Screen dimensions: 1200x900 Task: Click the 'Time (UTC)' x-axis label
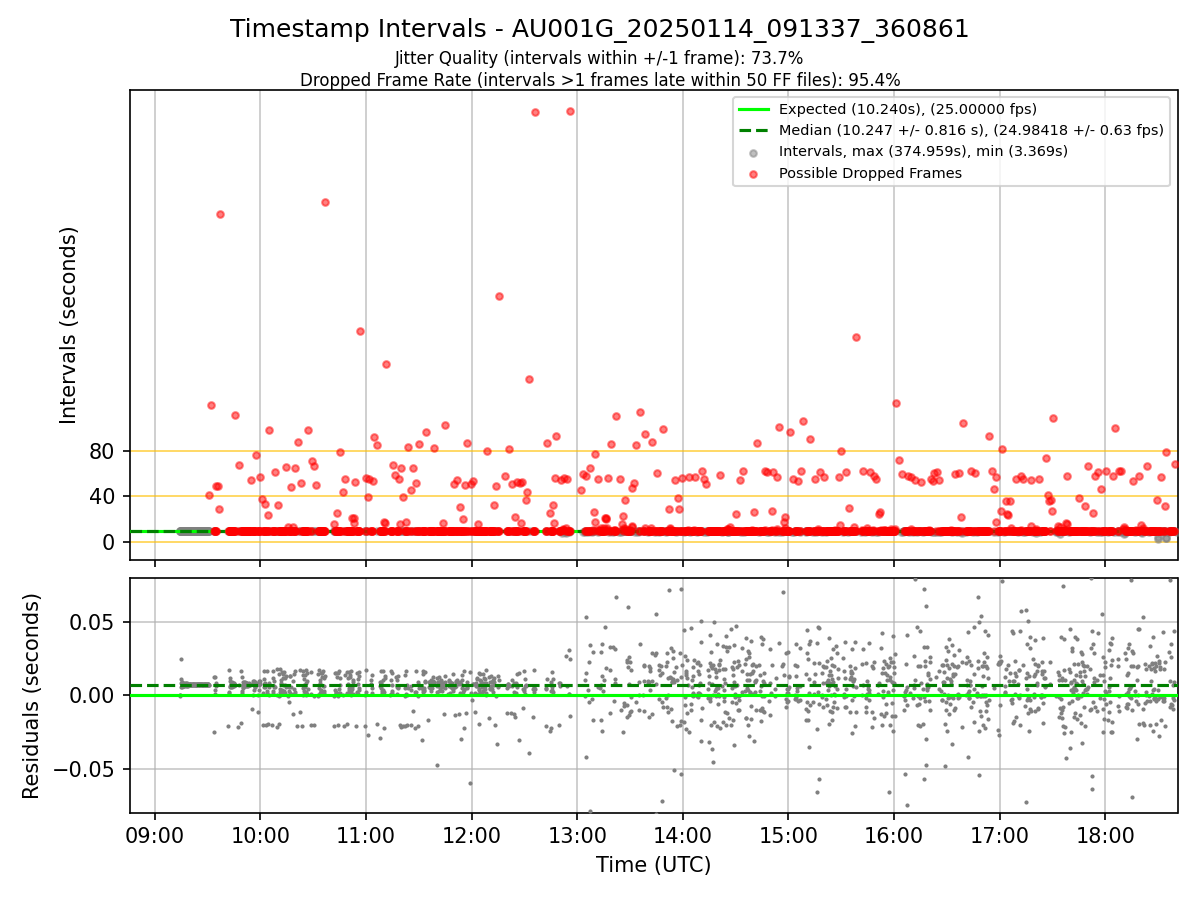[653, 865]
